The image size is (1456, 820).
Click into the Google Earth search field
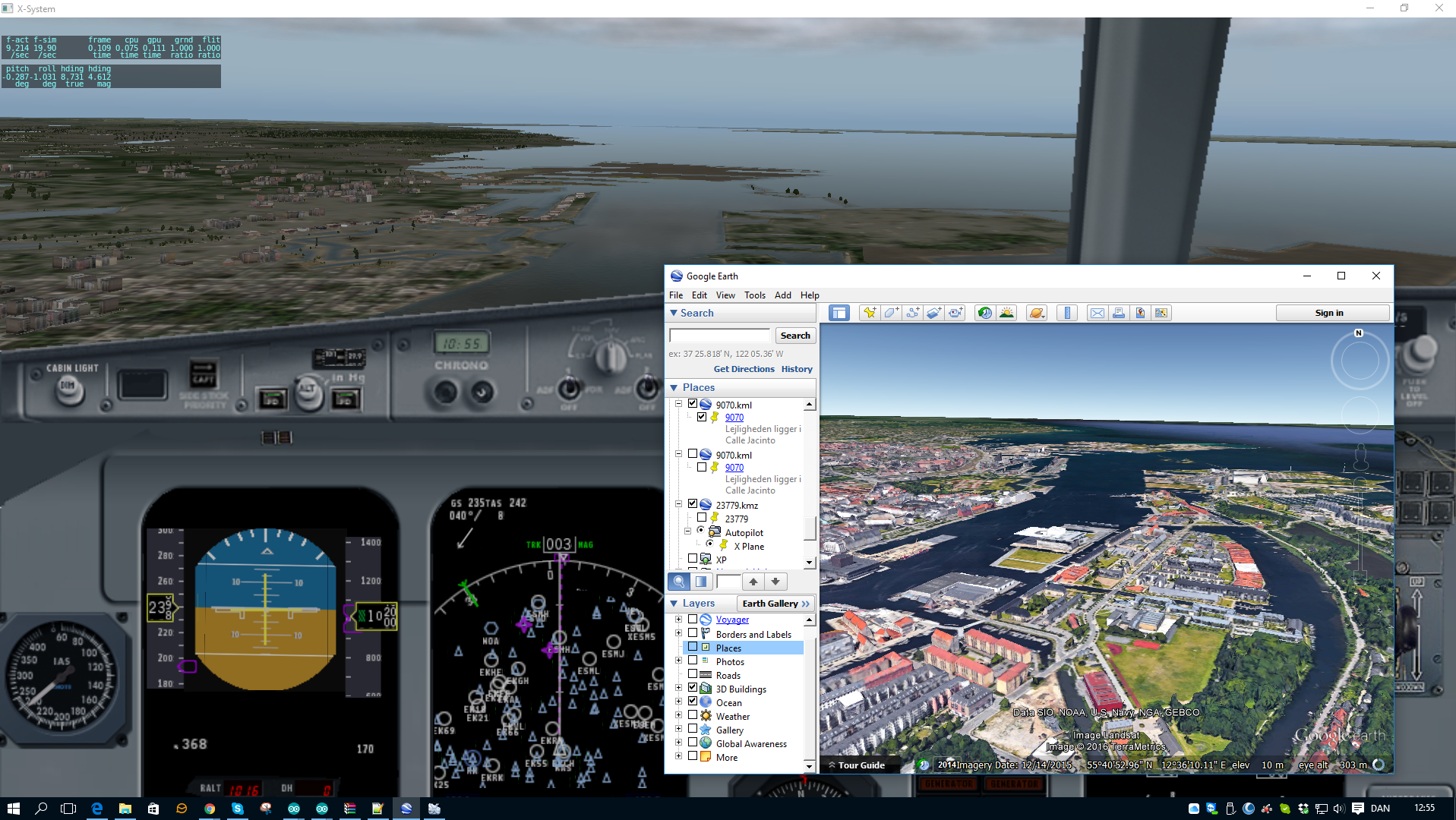click(x=720, y=336)
